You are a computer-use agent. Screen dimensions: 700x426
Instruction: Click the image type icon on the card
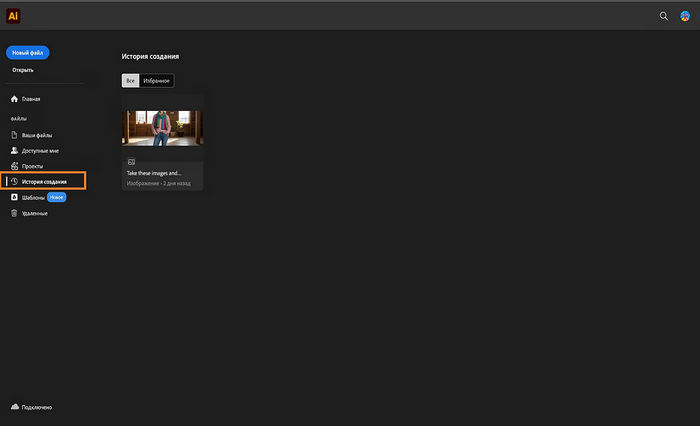(x=131, y=162)
